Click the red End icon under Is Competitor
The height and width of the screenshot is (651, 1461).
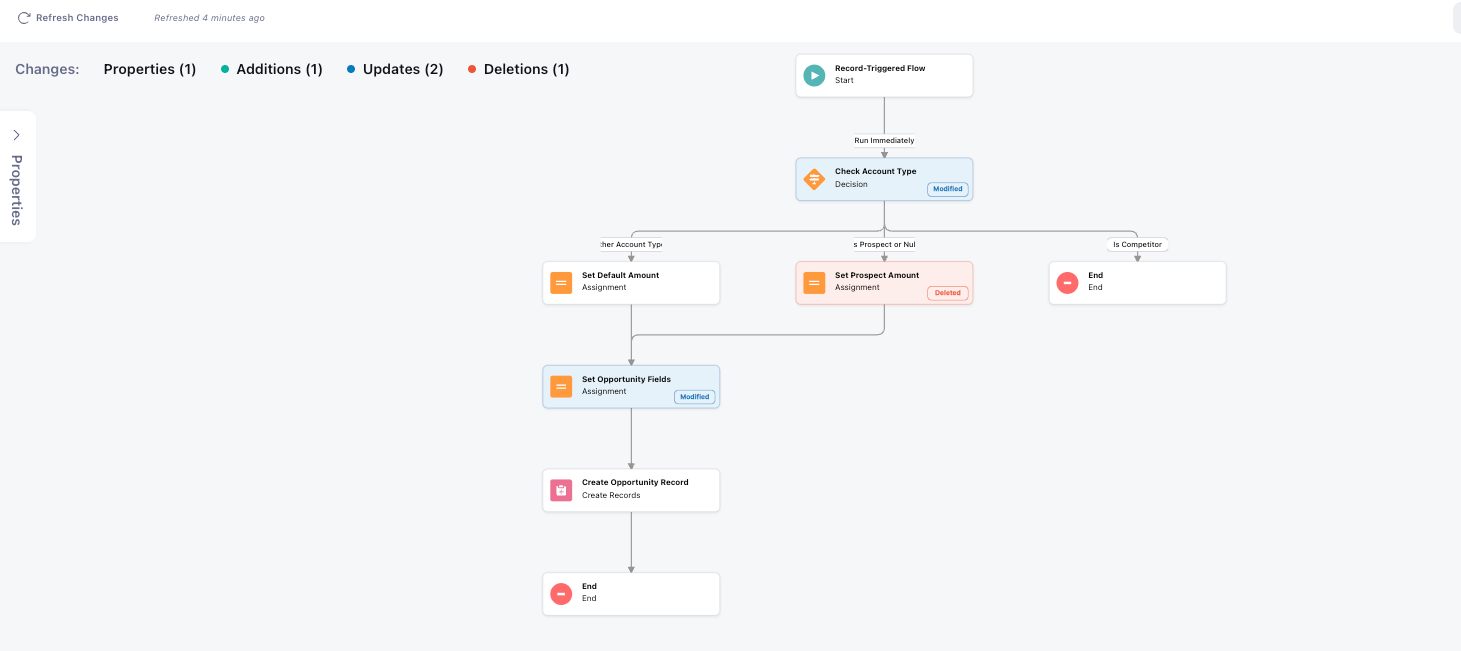[x=1067, y=283]
